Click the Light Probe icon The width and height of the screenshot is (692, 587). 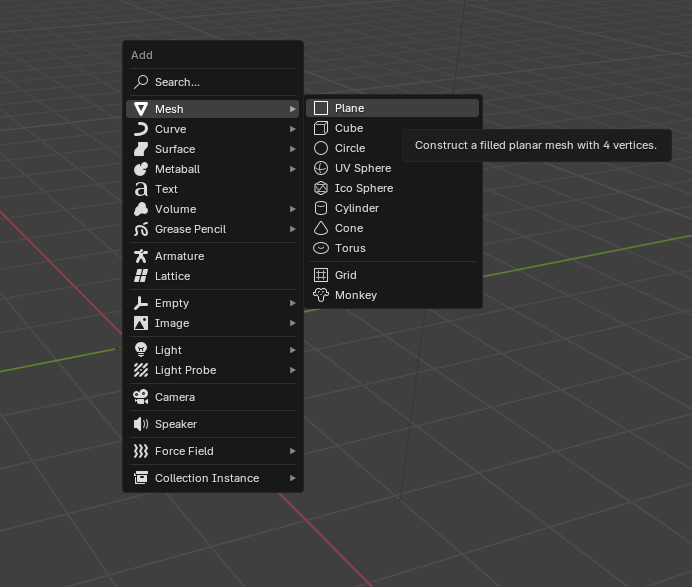141,370
